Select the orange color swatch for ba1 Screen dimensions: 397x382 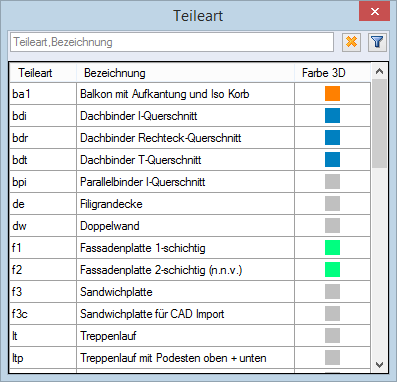[x=332, y=94]
